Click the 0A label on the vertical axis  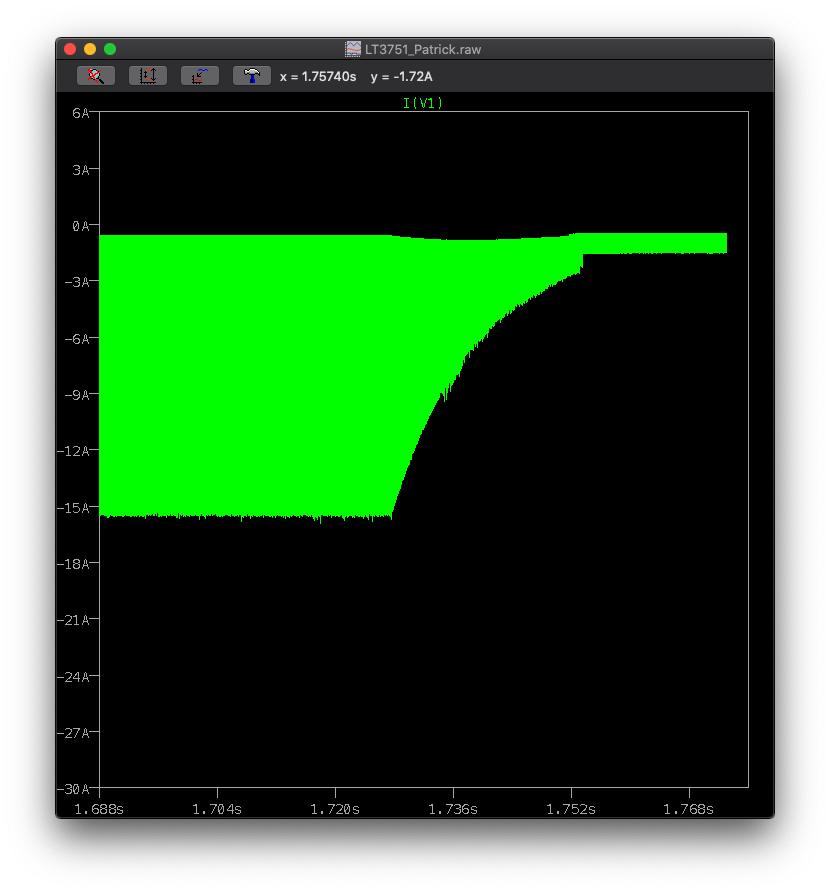point(80,226)
